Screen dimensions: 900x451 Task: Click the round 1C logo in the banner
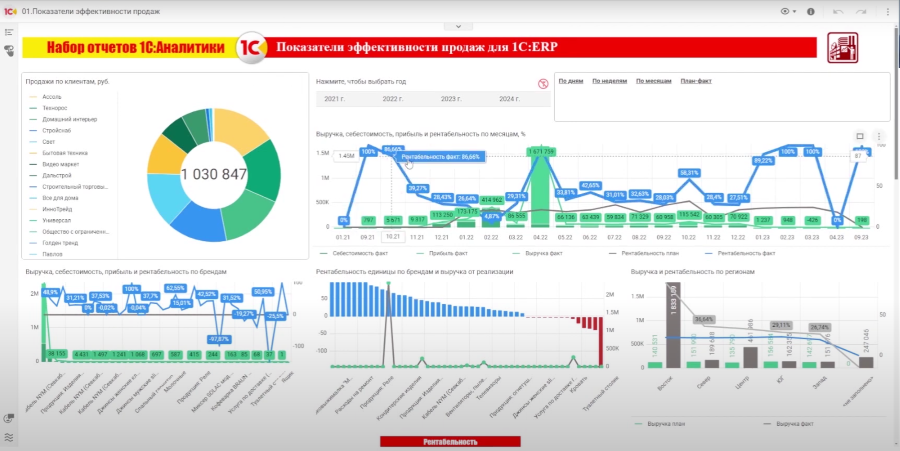click(x=251, y=48)
